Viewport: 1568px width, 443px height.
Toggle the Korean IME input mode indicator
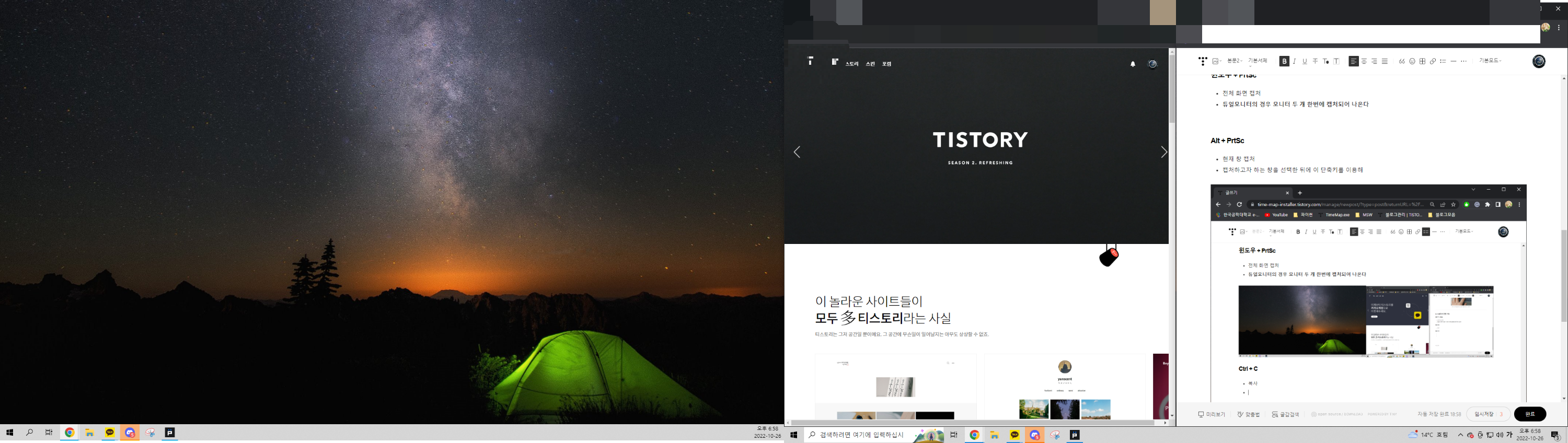click(1509, 435)
